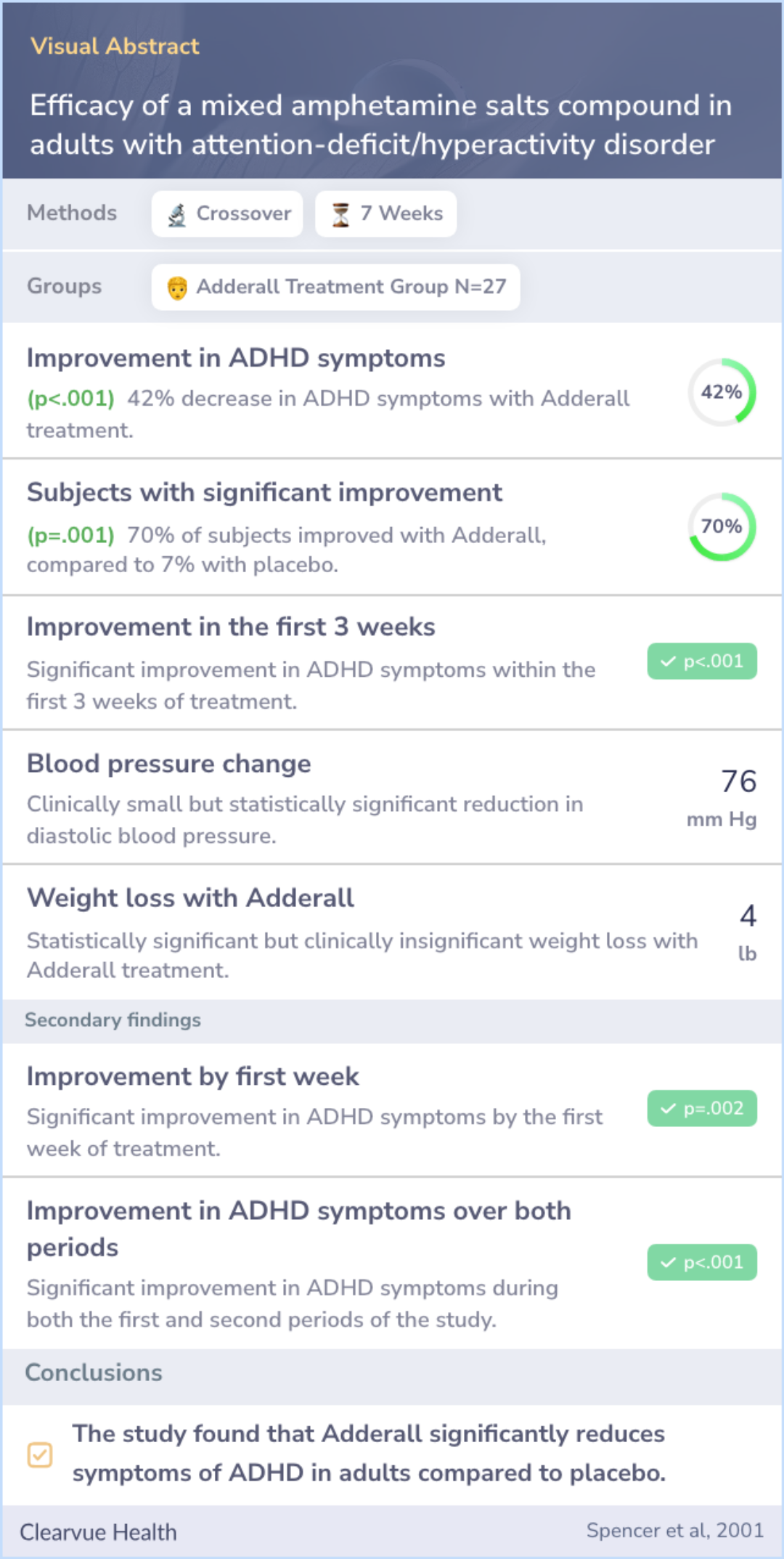Select the Crossover method chip
The height and width of the screenshot is (1559, 784).
point(227,214)
